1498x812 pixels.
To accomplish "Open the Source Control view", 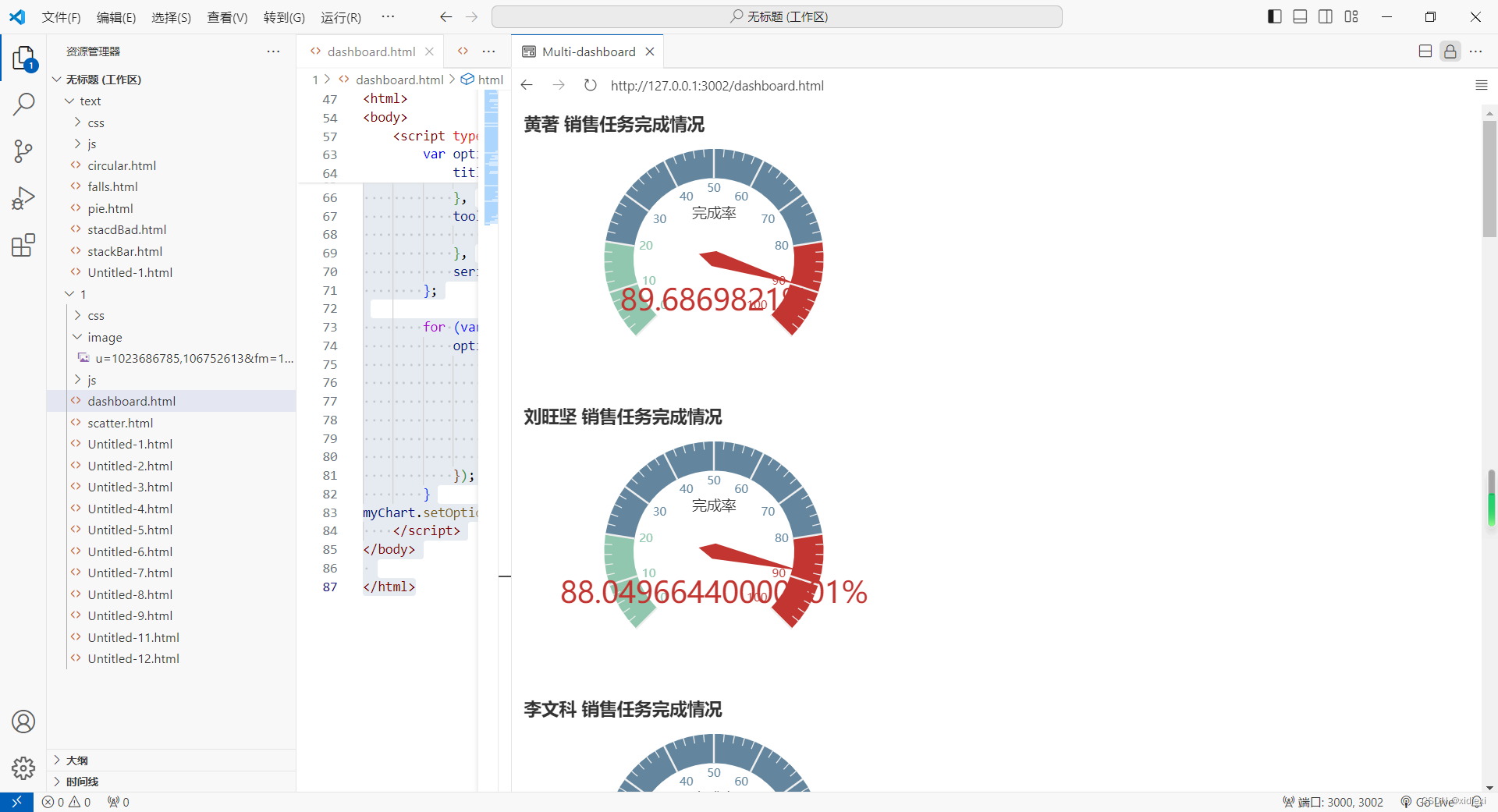I will click(x=23, y=151).
